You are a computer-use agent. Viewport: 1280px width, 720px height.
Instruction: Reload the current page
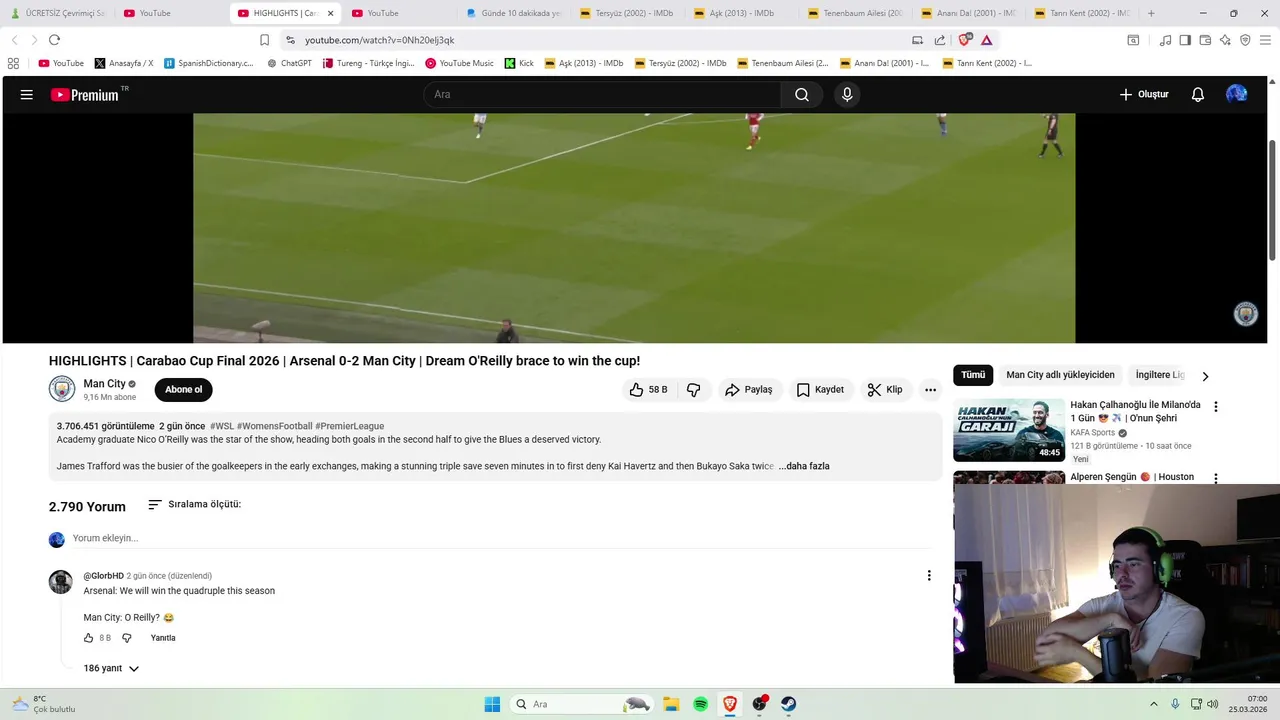coord(54,40)
